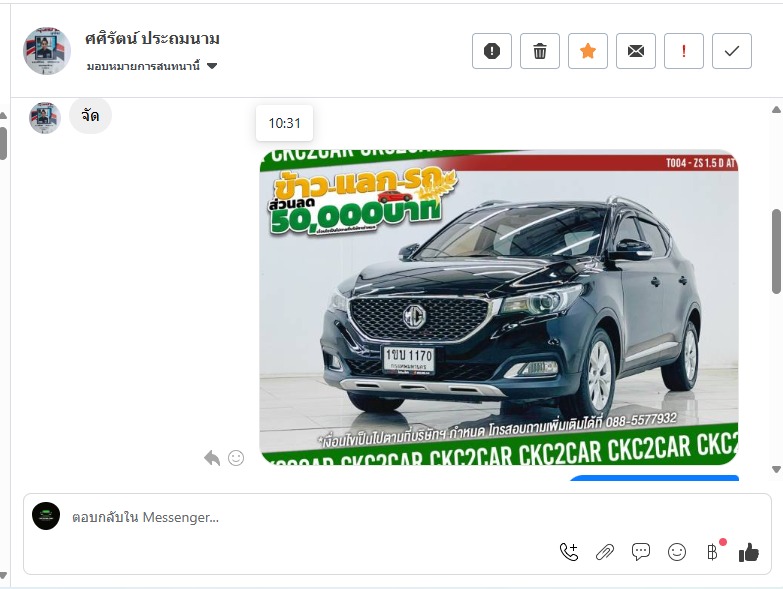This screenshot has height=589, width=783.
Task: Open the มอบหมายการสนทนานี้ assignment dropdown
Action: click(x=152, y=66)
